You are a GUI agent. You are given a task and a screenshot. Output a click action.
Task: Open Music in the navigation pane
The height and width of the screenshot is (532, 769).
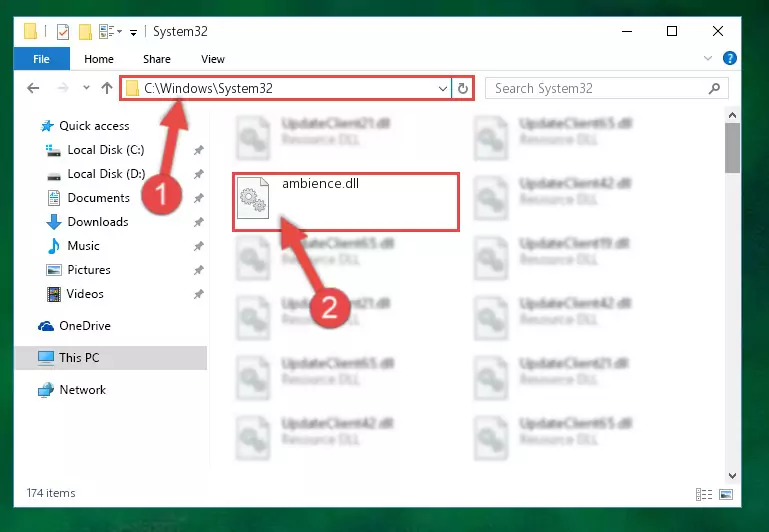83,246
